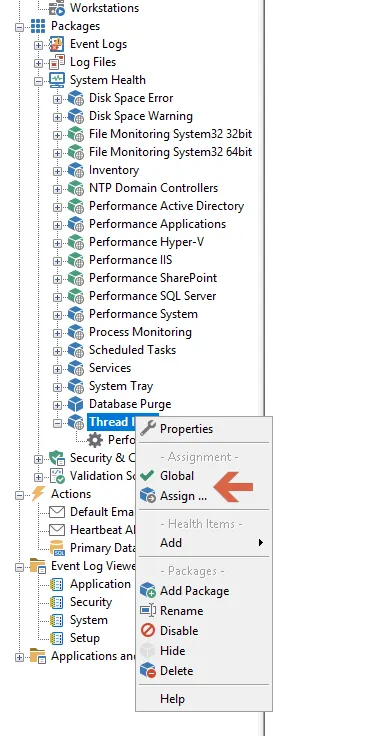Select the Event Log Viewer folder row
The width and height of the screenshot is (385, 736).
[x=93, y=566]
